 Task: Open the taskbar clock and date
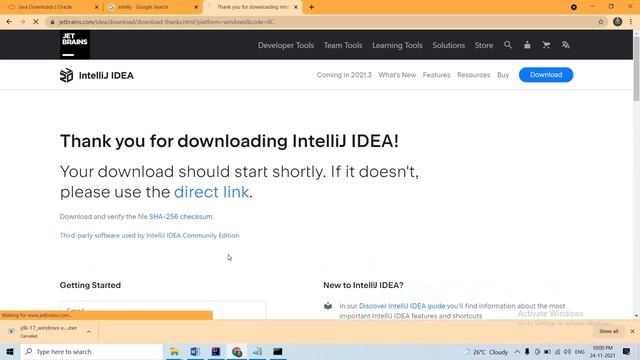coord(602,352)
